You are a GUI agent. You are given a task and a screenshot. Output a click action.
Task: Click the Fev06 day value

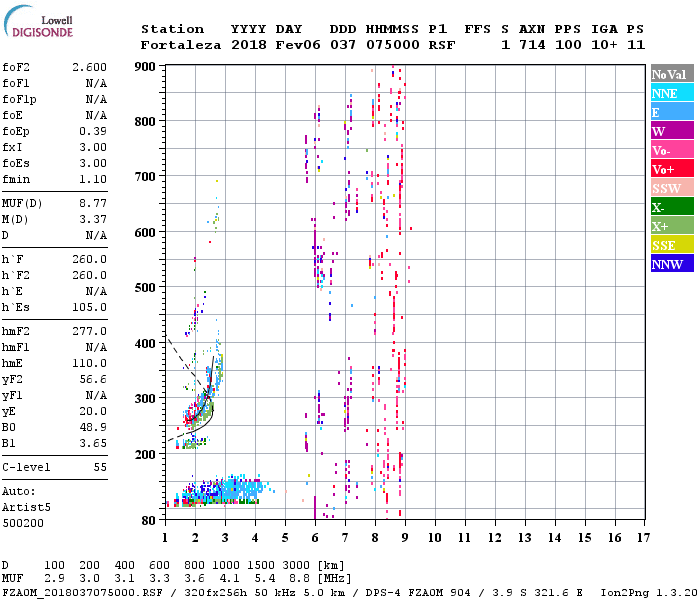pos(298,45)
